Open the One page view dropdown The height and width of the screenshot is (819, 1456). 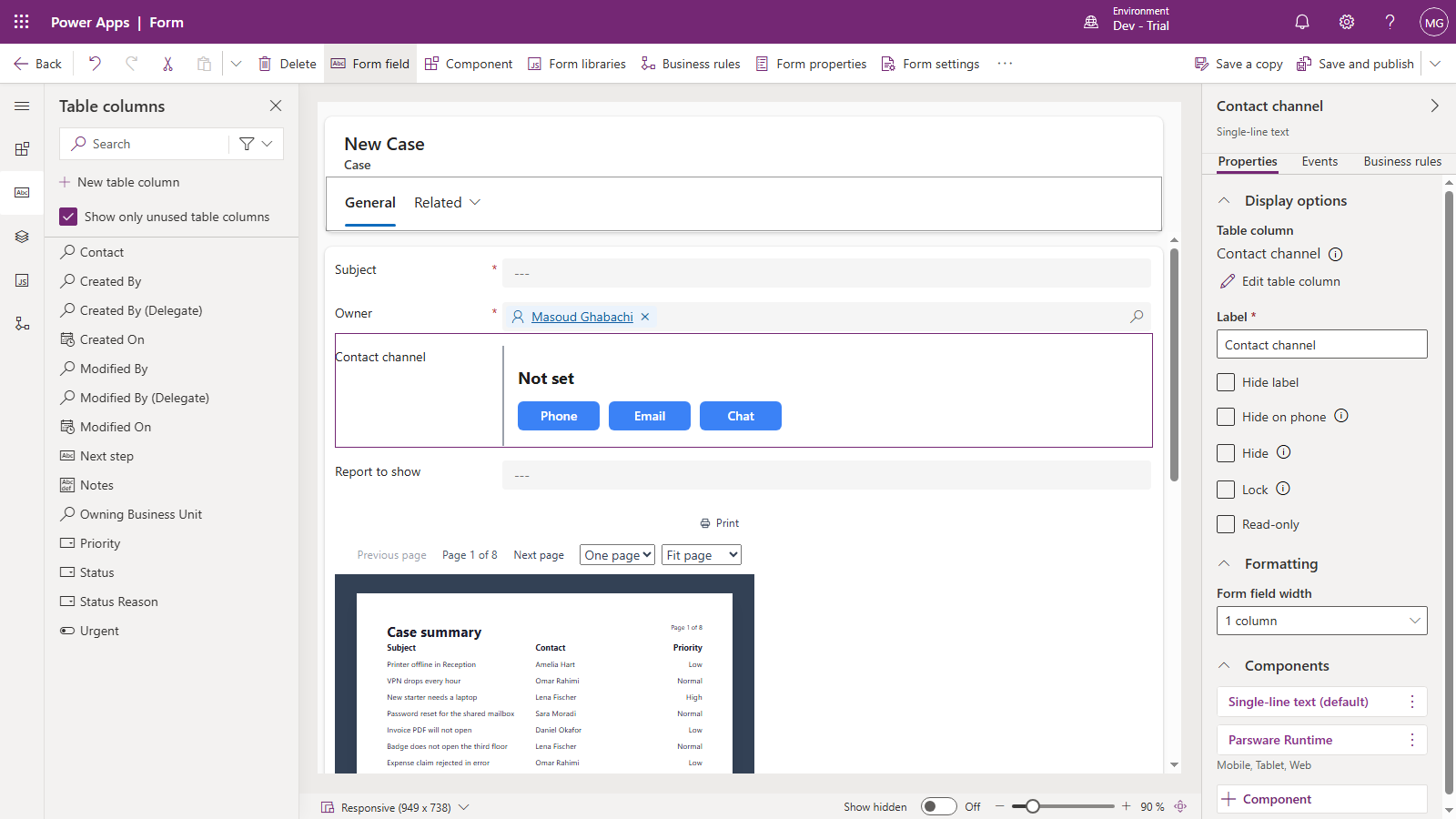(x=617, y=555)
